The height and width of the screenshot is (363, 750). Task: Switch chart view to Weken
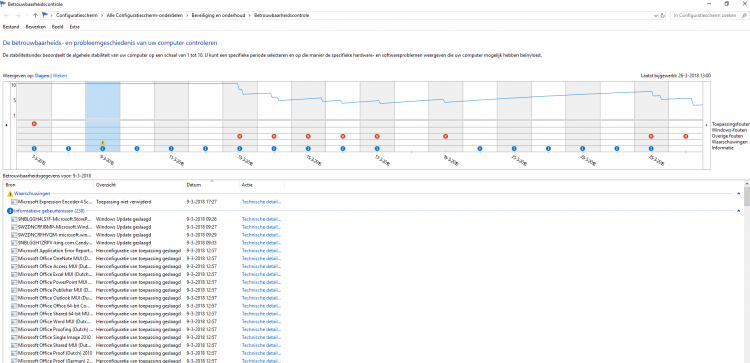[60, 76]
